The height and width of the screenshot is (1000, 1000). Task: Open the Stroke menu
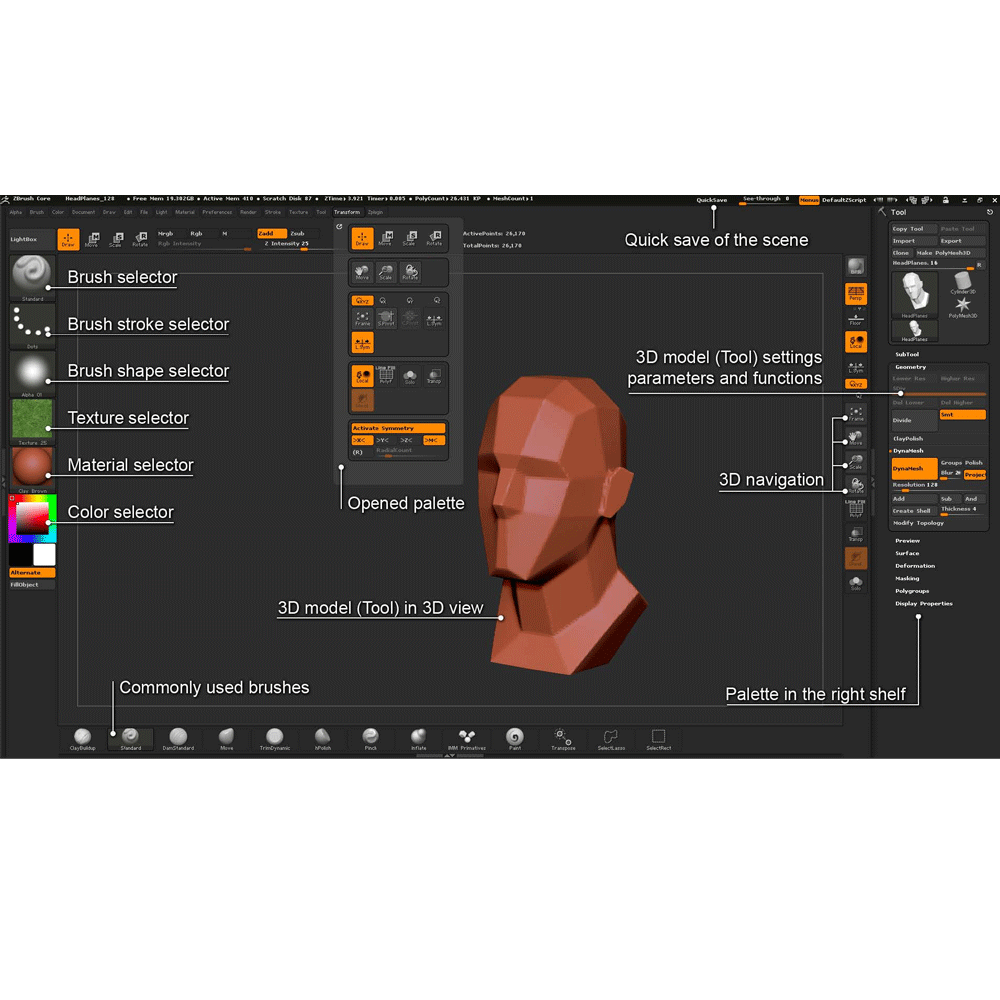tap(273, 212)
